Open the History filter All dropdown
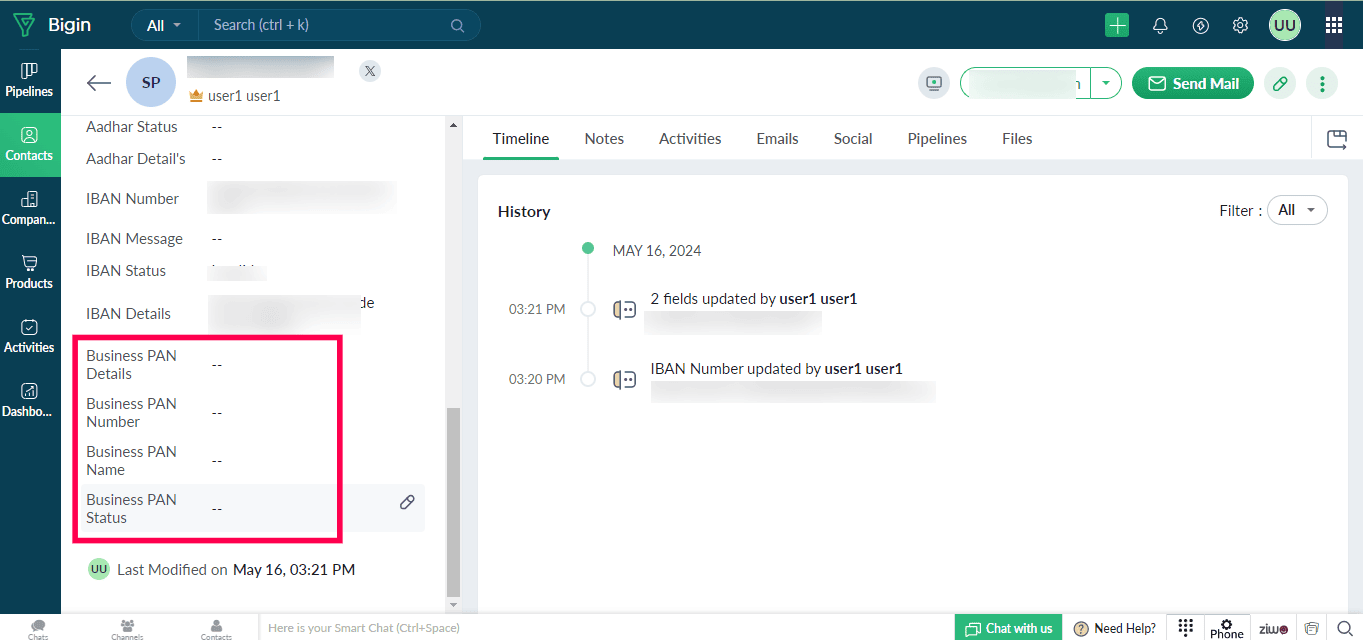Image resolution: width=1363 pixels, height=640 pixels. point(1297,210)
